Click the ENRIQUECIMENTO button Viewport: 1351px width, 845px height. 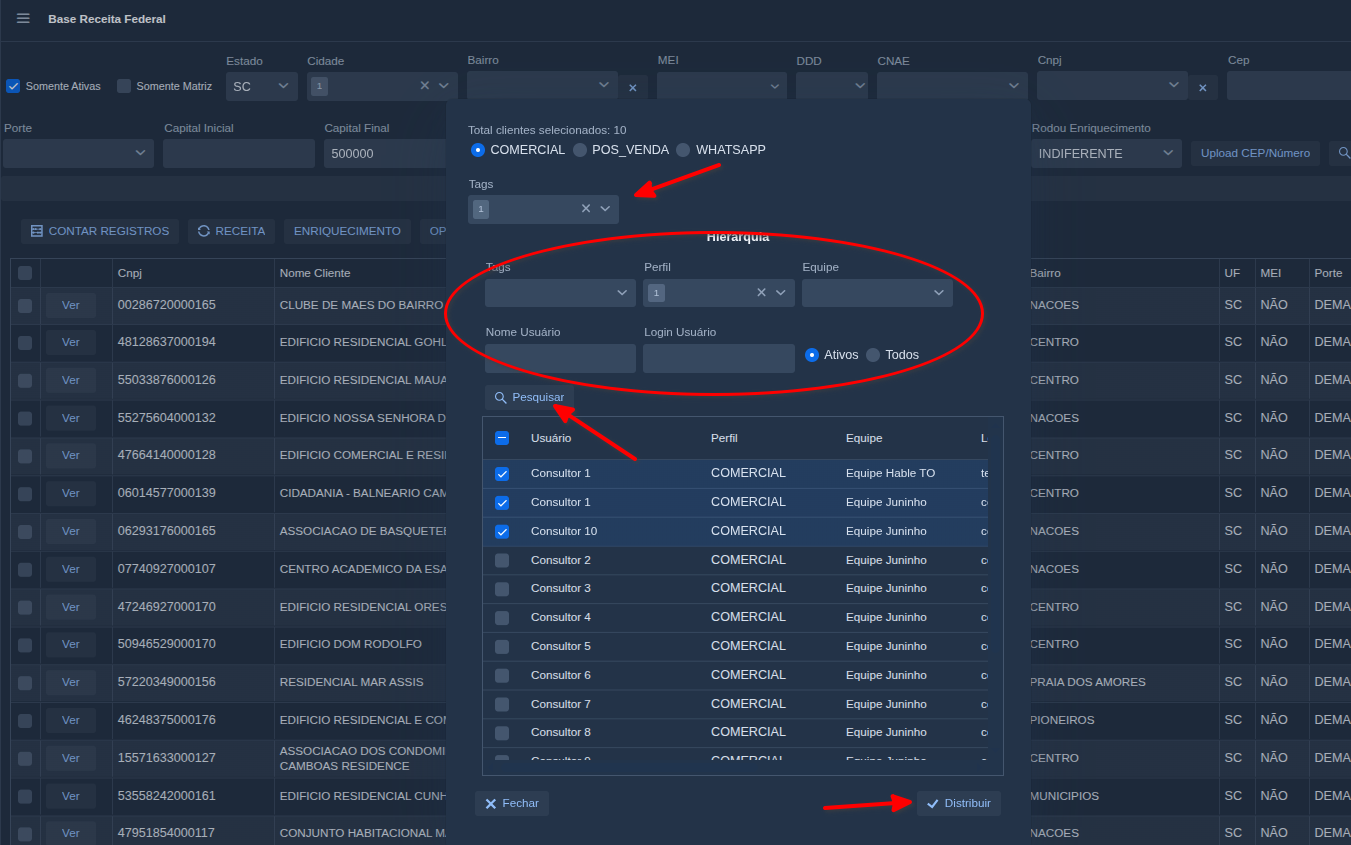(x=347, y=231)
